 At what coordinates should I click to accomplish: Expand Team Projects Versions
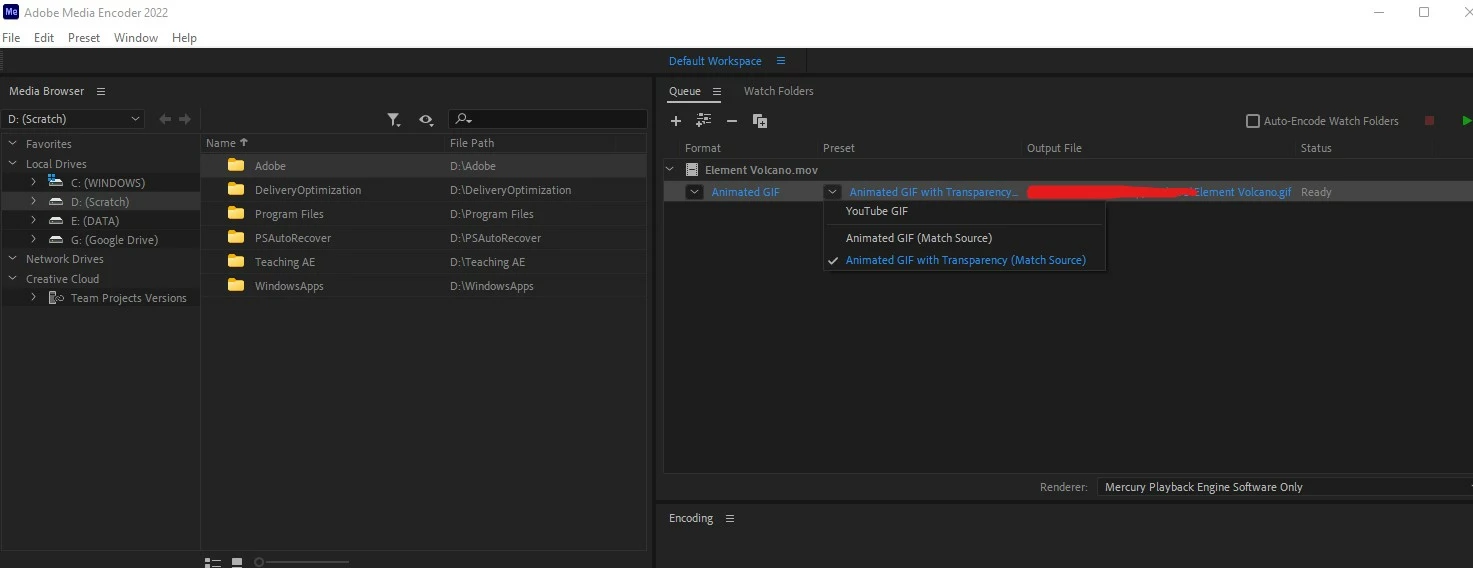(33, 297)
